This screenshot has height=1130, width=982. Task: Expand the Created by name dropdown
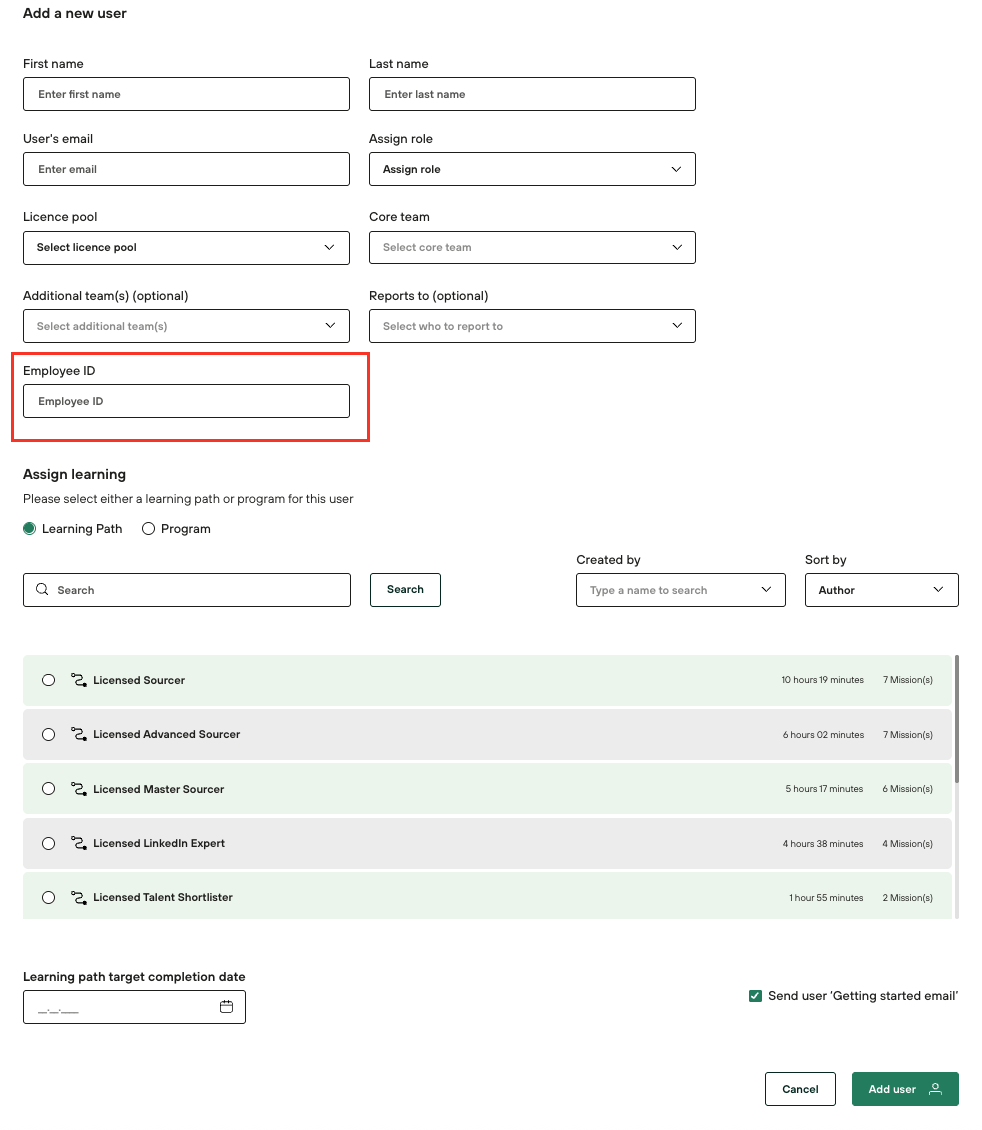[680, 590]
